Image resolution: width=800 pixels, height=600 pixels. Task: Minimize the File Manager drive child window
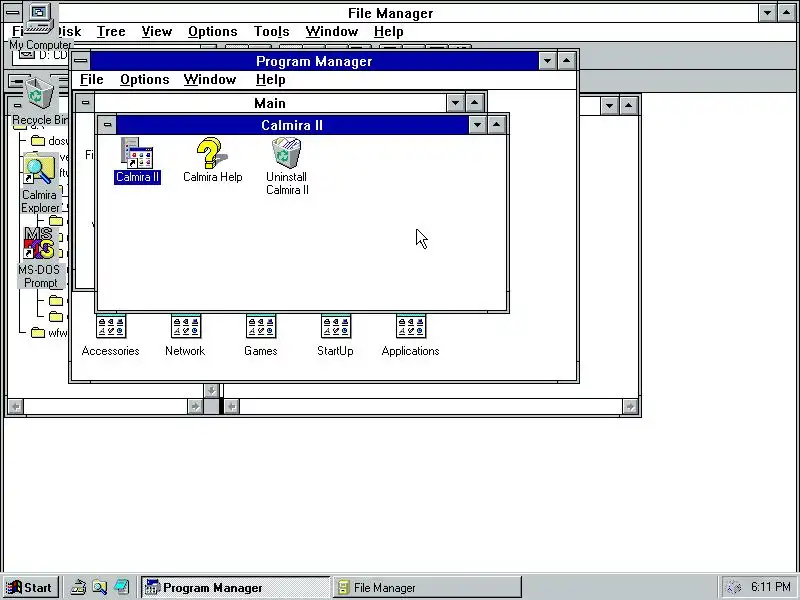tap(609, 106)
